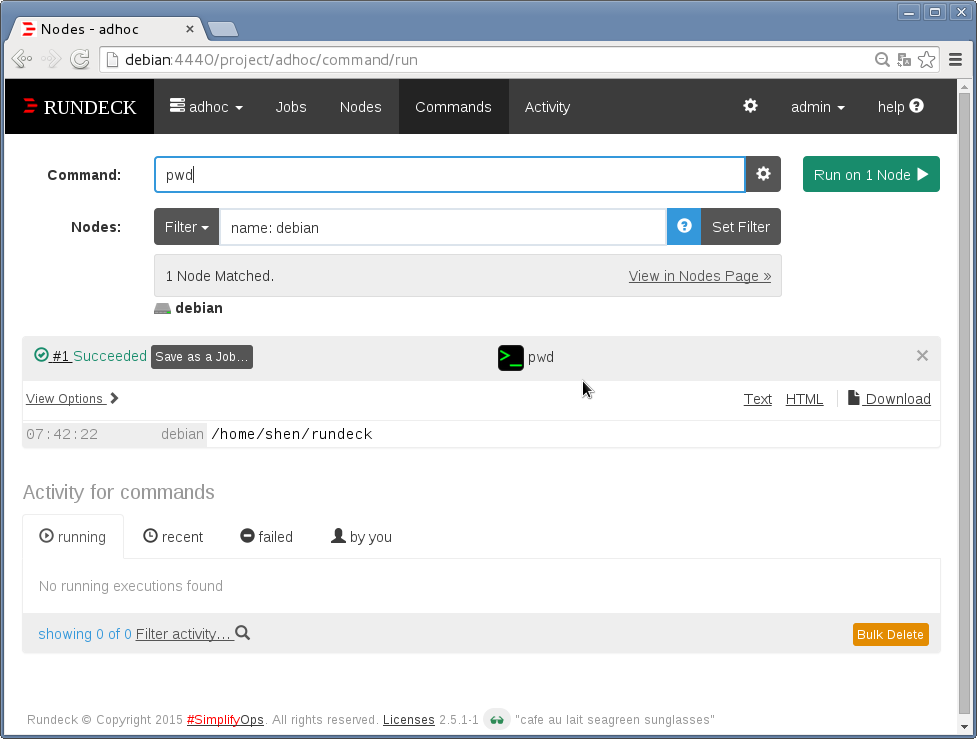Open execution #1 link
977x739 pixels.
click(x=60, y=356)
